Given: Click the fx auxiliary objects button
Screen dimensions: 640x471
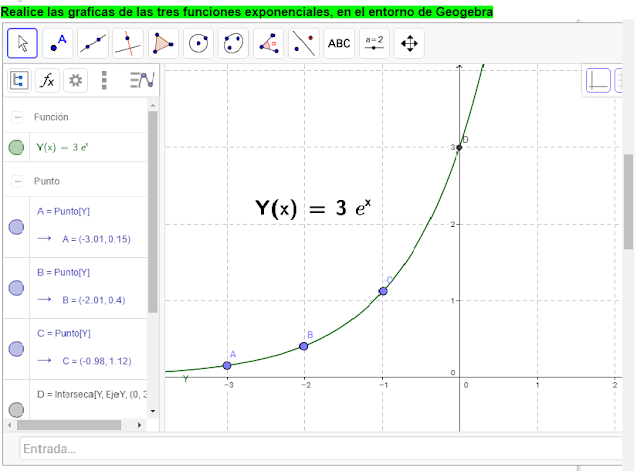Looking at the screenshot, I should click(x=47, y=80).
